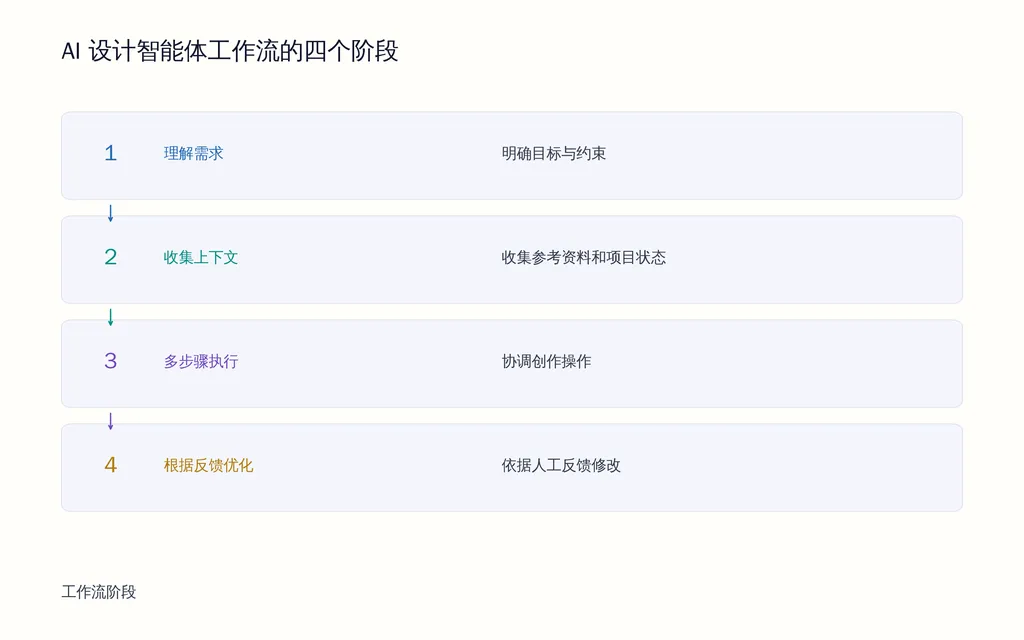Select step number 4
This screenshot has width=1024, height=640.
[x=110, y=464]
